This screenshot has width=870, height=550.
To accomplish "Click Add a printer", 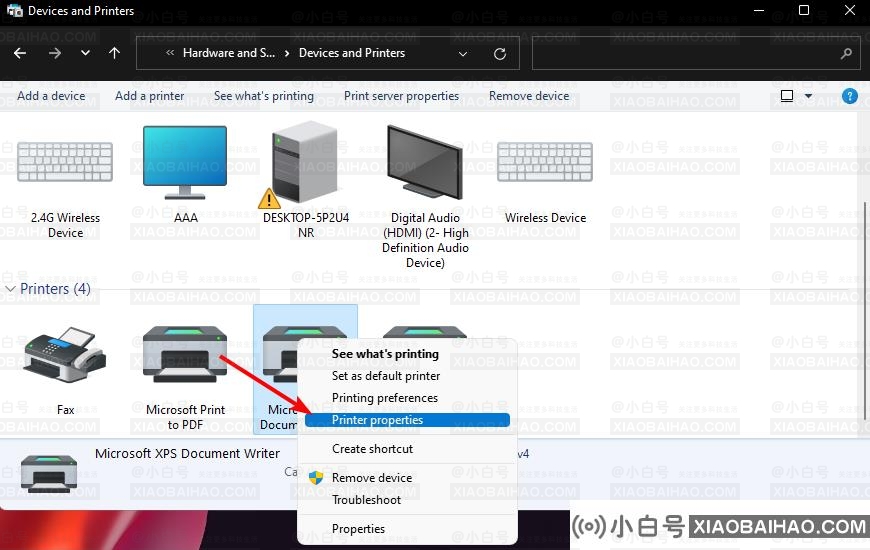I will (149, 96).
